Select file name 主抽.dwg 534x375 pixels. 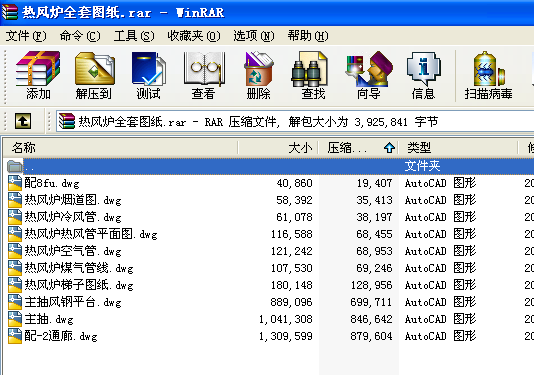49,319
